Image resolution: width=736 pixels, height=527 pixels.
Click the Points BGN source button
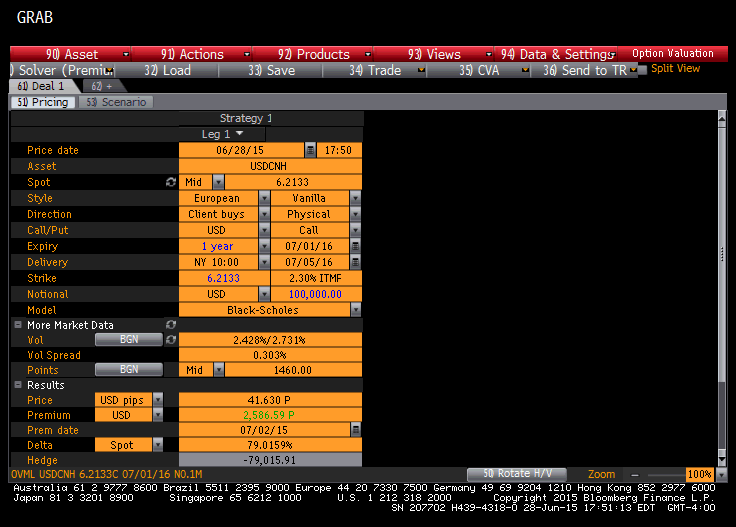(x=129, y=370)
